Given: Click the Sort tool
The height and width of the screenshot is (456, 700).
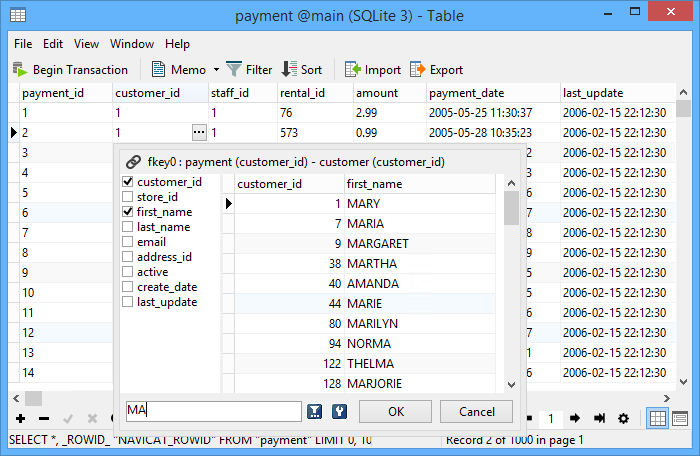Looking at the screenshot, I should [x=302, y=70].
